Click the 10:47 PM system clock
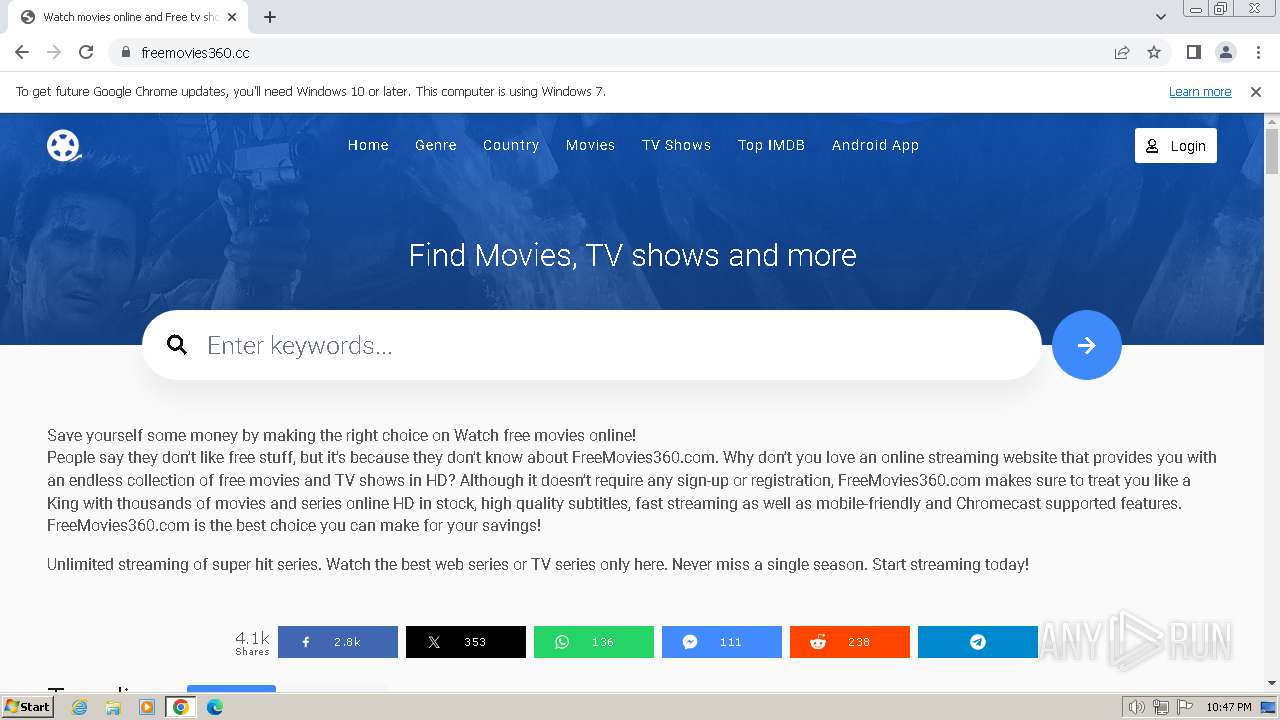 click(1228, 707)
